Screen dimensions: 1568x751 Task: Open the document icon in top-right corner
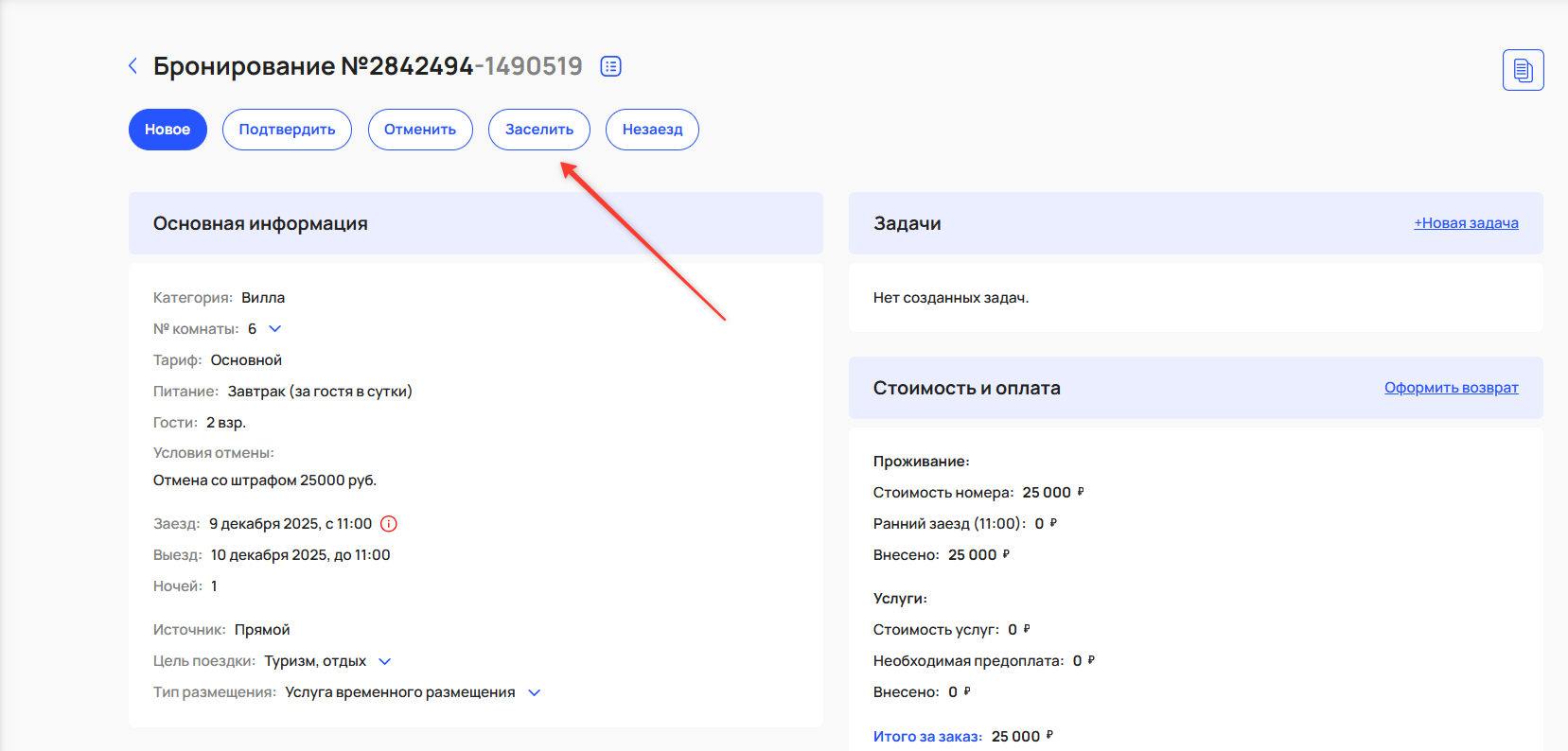pos(1523,70)
